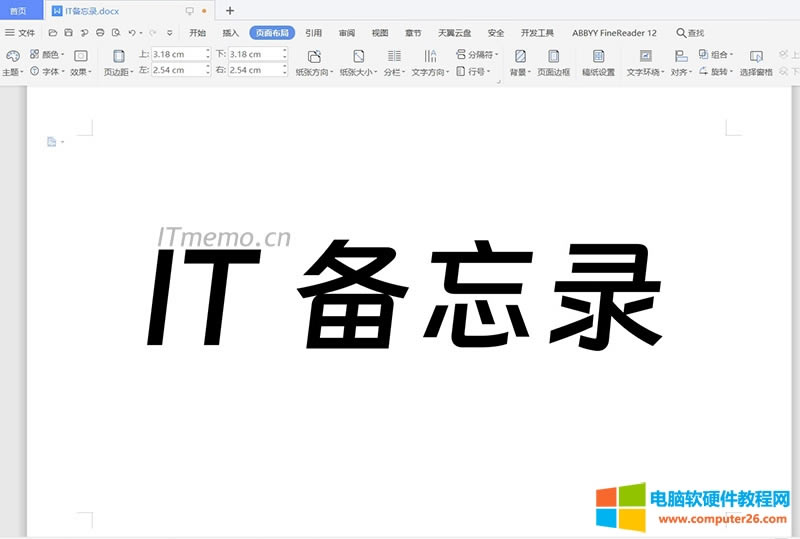Click the 文字环绕 (Text Wrap) icon
The image size is (800, 539).
point(645,56)
